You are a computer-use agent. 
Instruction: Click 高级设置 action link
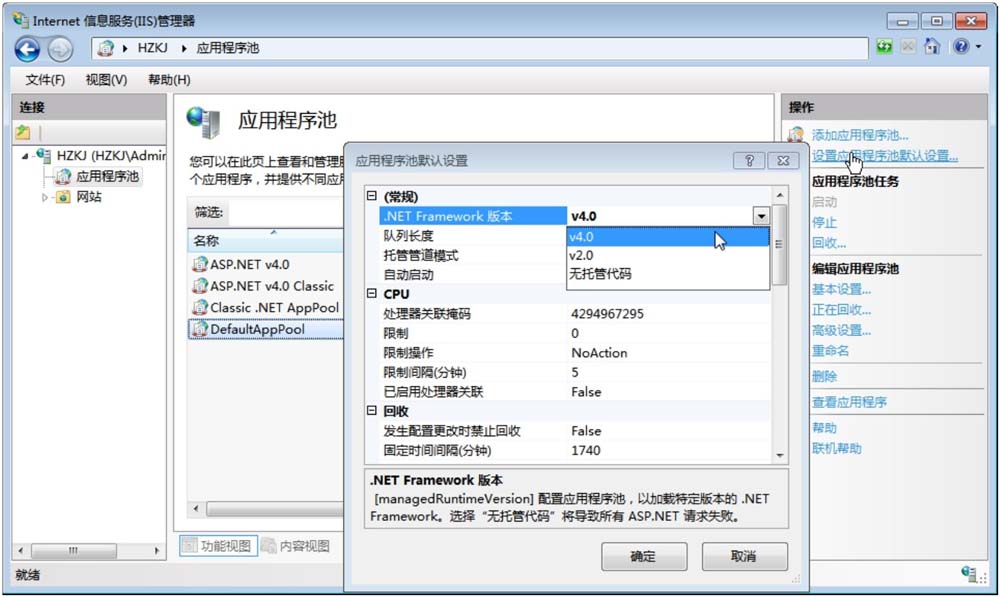tap(841, 330)
